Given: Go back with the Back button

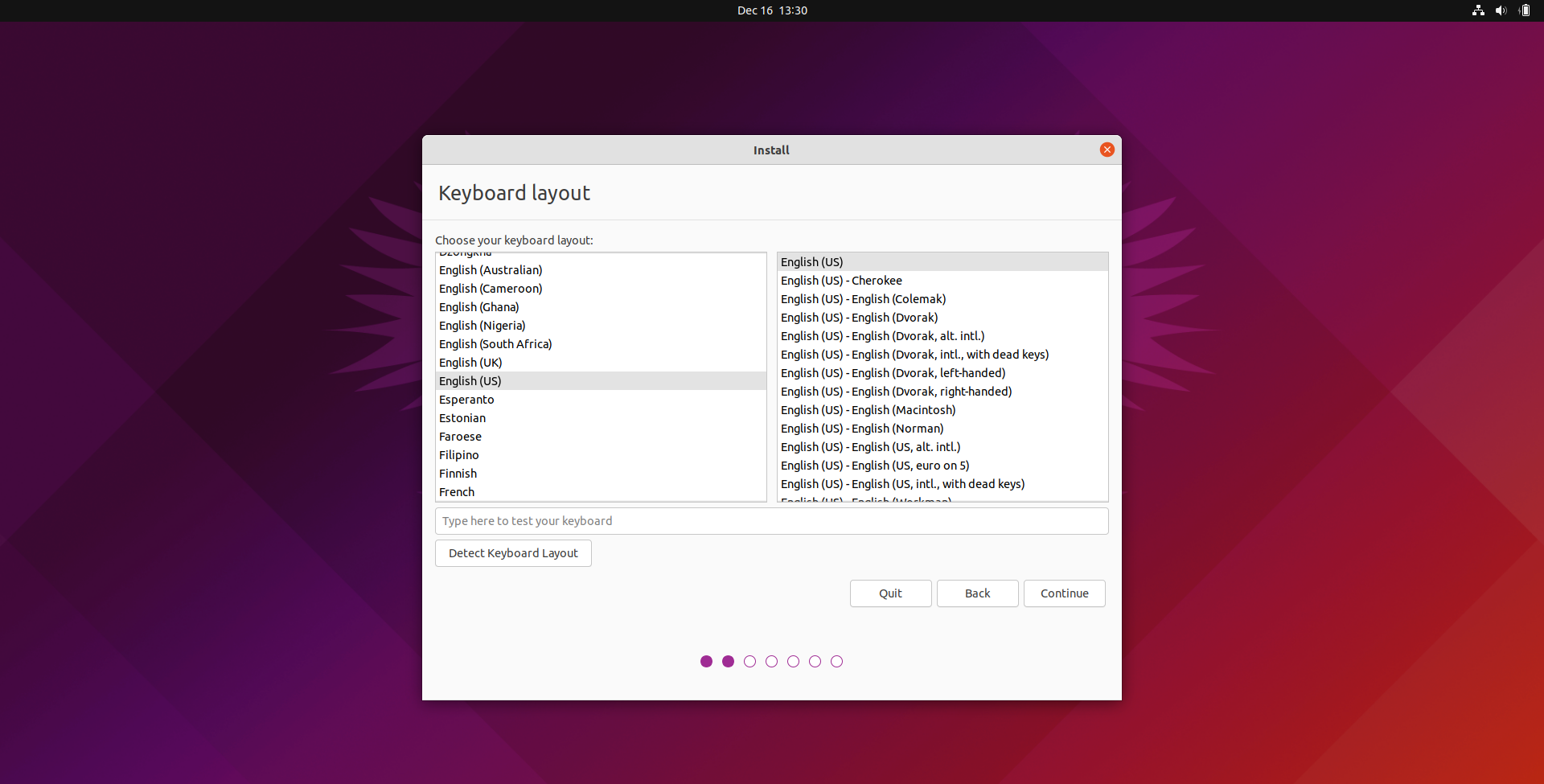Looking at the screenshot, I should [x=978, y=593].
